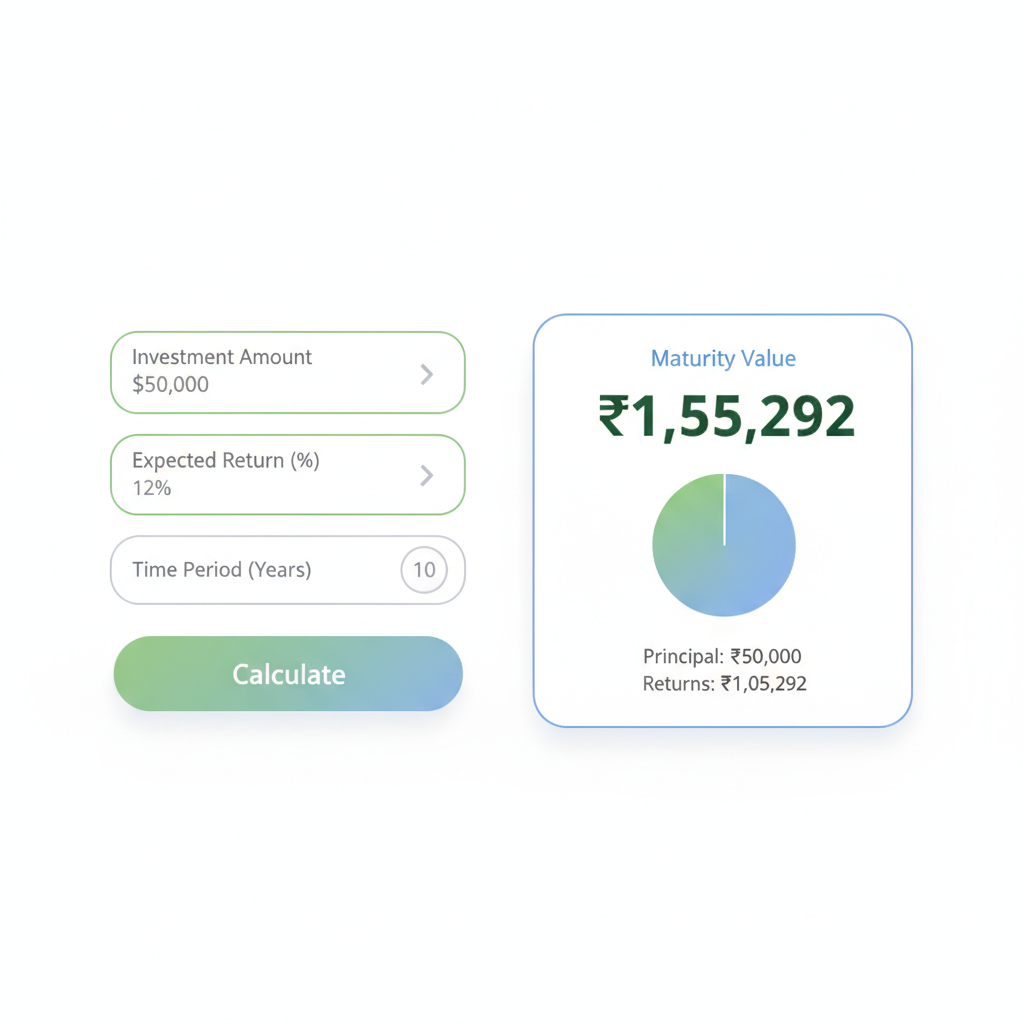
Task: Click the Maturity Value heading
Action: pyautogui.click(x=722, y=358)
